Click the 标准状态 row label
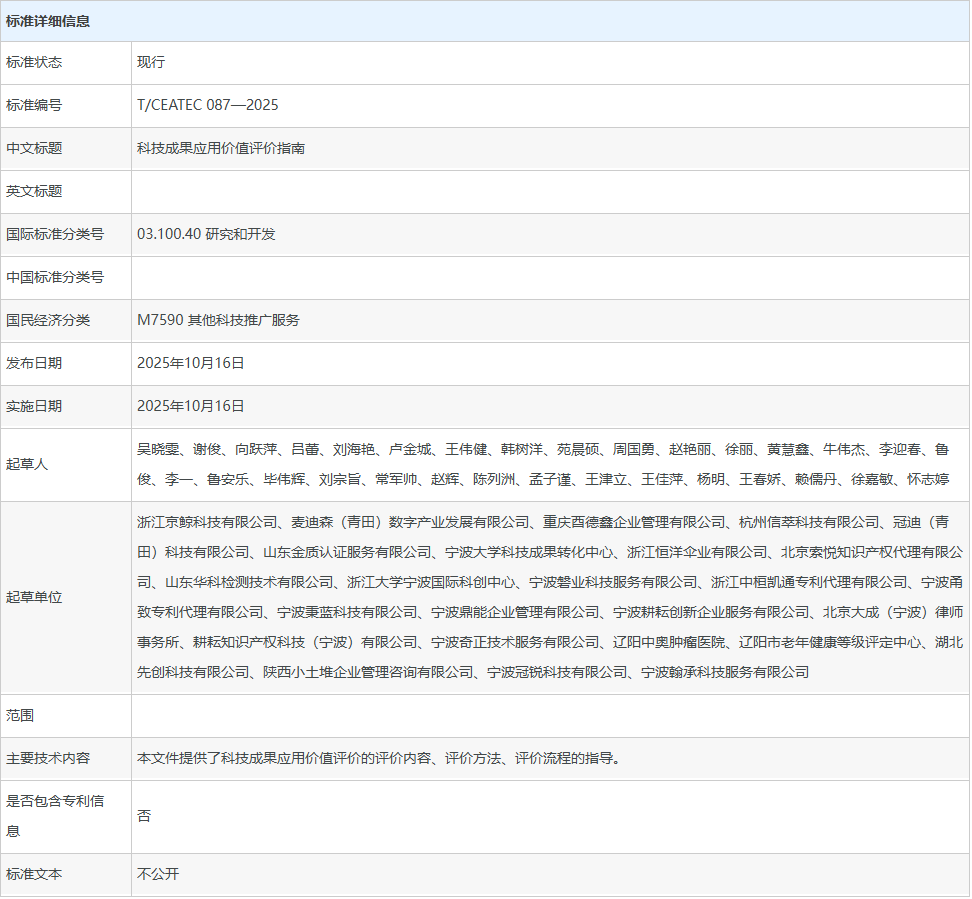The image size is (972, 899). pos(34,62)
